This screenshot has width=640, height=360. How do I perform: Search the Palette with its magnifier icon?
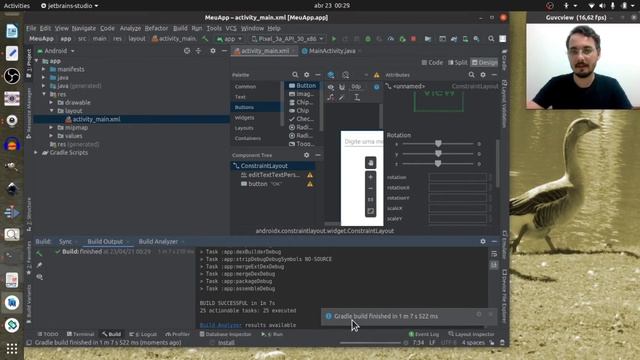[295, 75]
